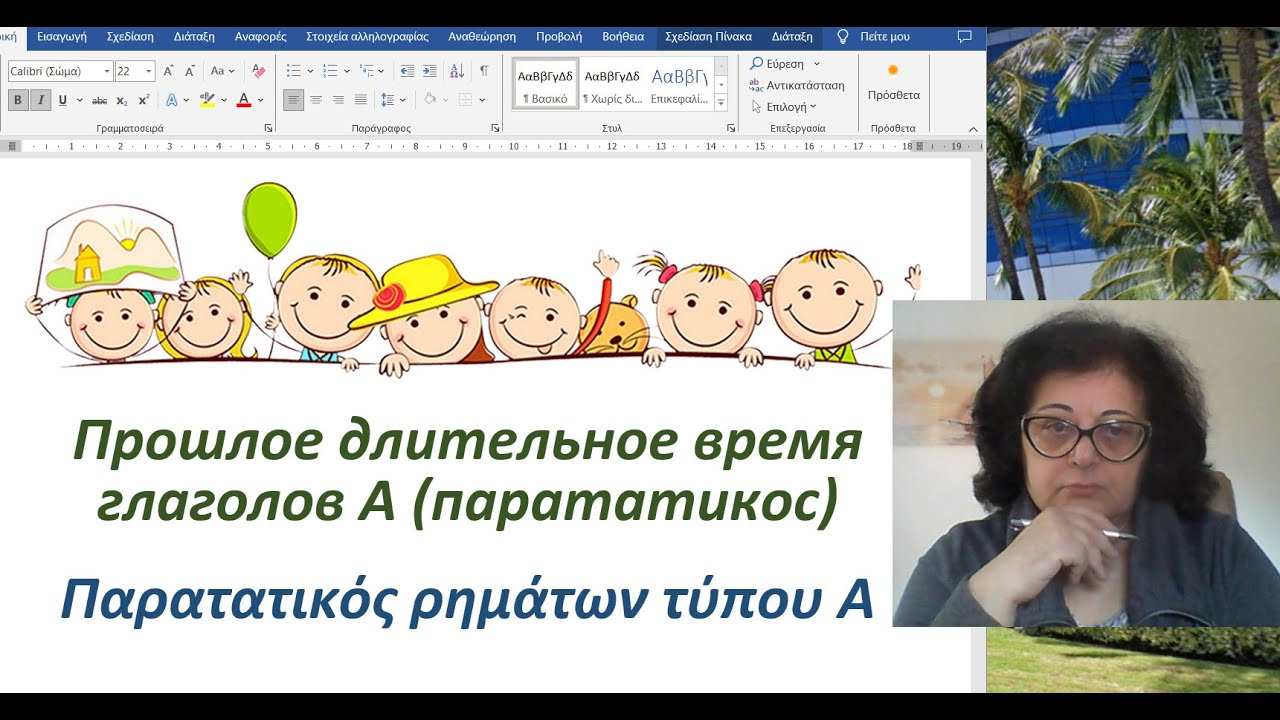Justify the paragraph text
The image size is (1280, 720).
[361, 100]
